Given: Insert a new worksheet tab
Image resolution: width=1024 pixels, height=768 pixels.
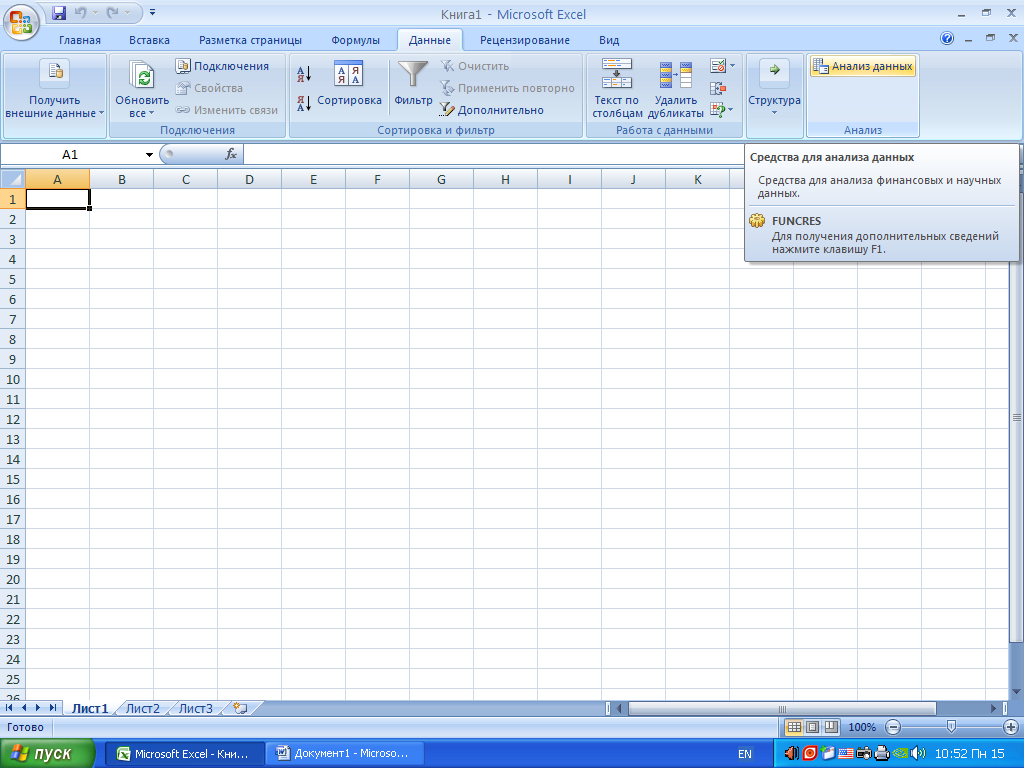Looking at the screenshot, I should pyautogui.click(x=240, y=708).
